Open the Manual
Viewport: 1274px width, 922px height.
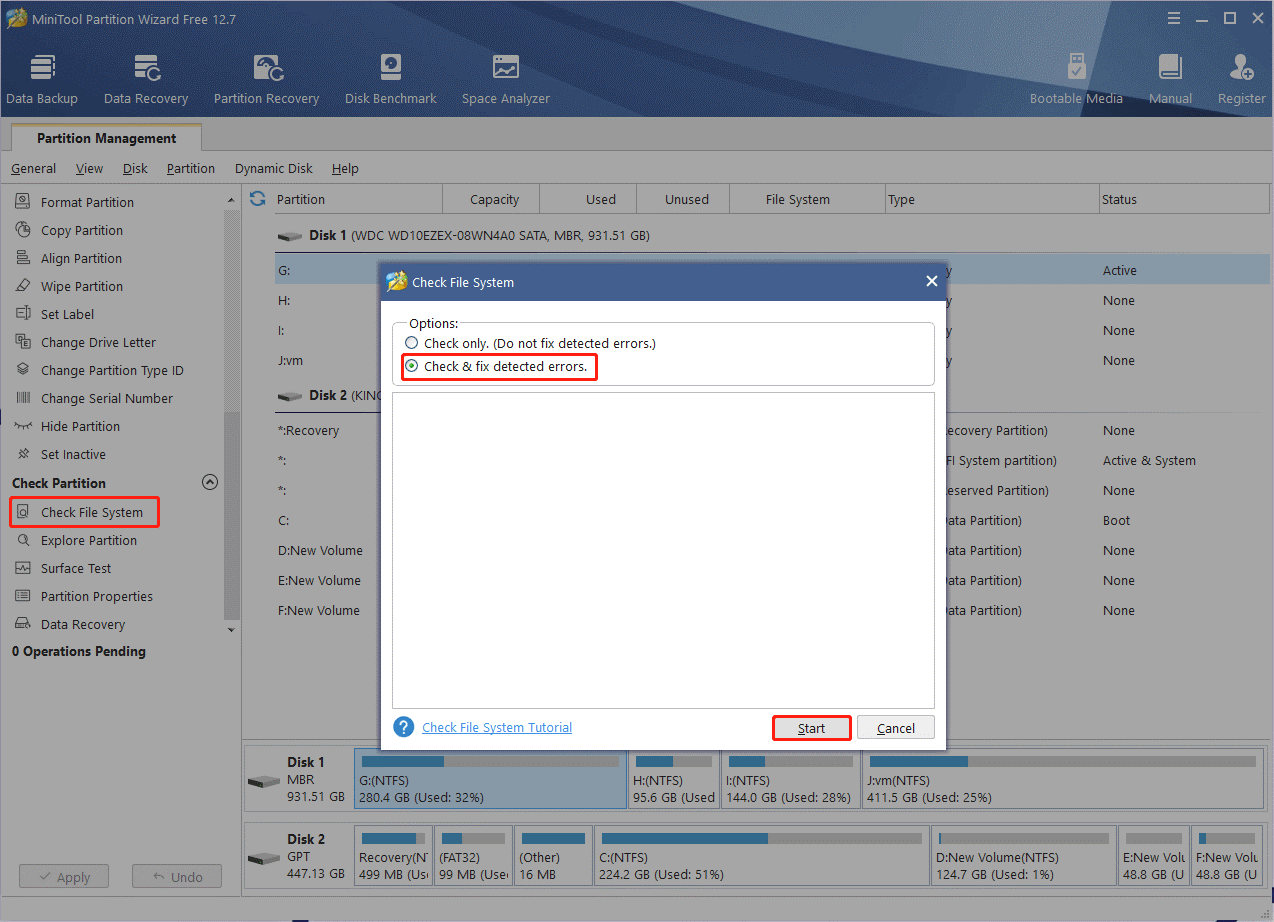click(1170, 79)
